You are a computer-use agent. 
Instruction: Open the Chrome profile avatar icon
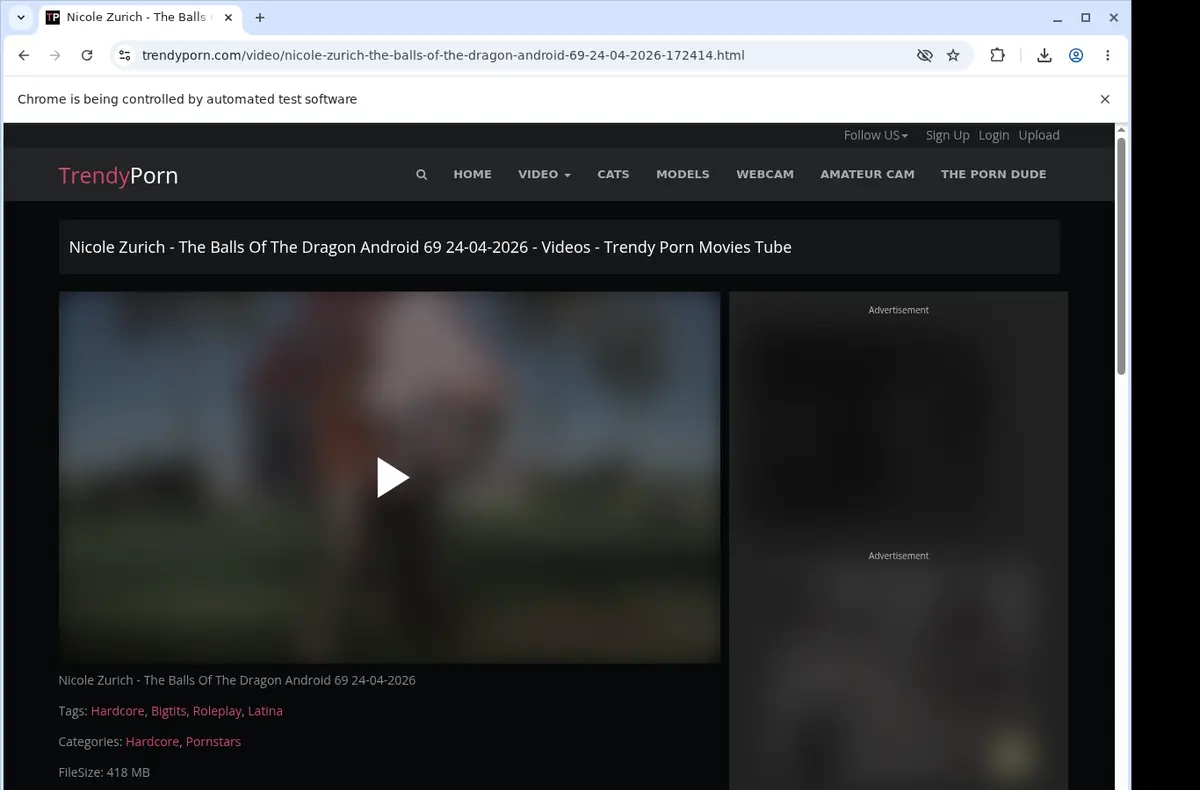tap(1076, 56)
